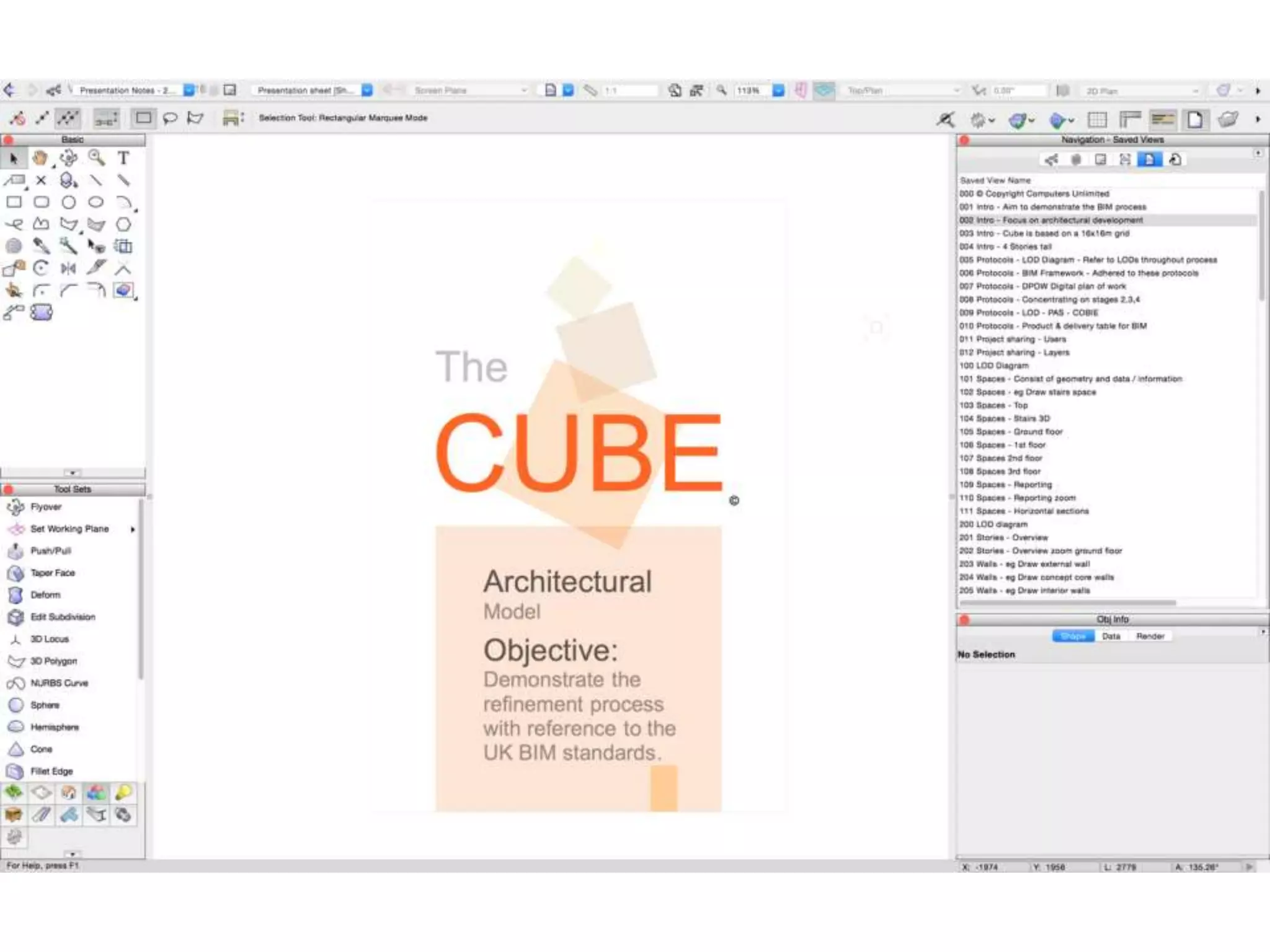Switch to Lasso marquee selection mode
This screenshot has width=1270, height=952.
point(170,118)
